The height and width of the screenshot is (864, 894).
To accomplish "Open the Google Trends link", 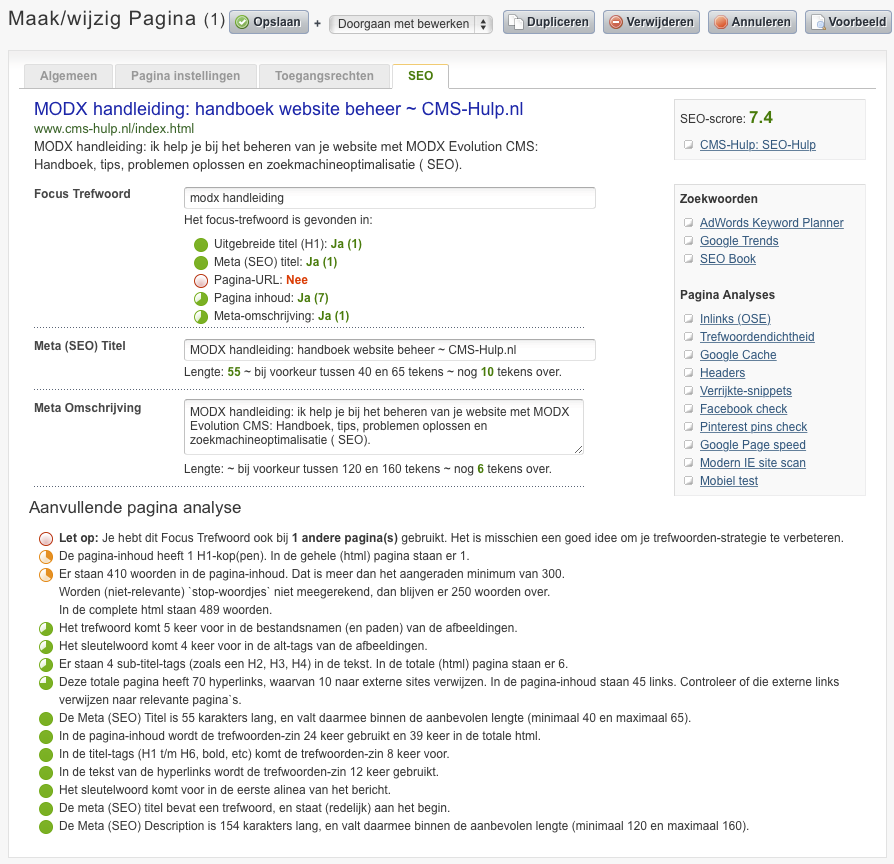I will (739, 241).
